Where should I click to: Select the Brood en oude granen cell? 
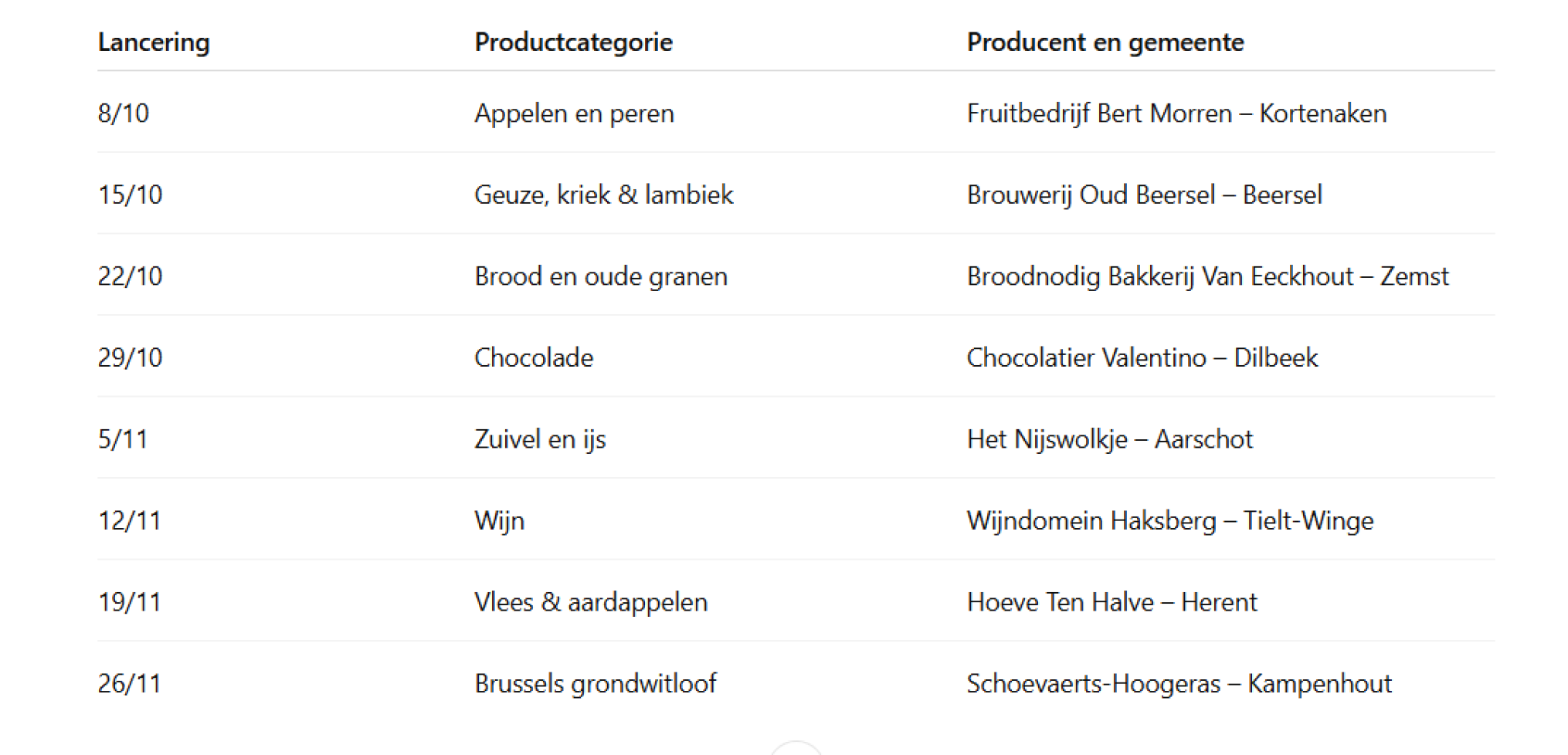[x=600, y=276]
